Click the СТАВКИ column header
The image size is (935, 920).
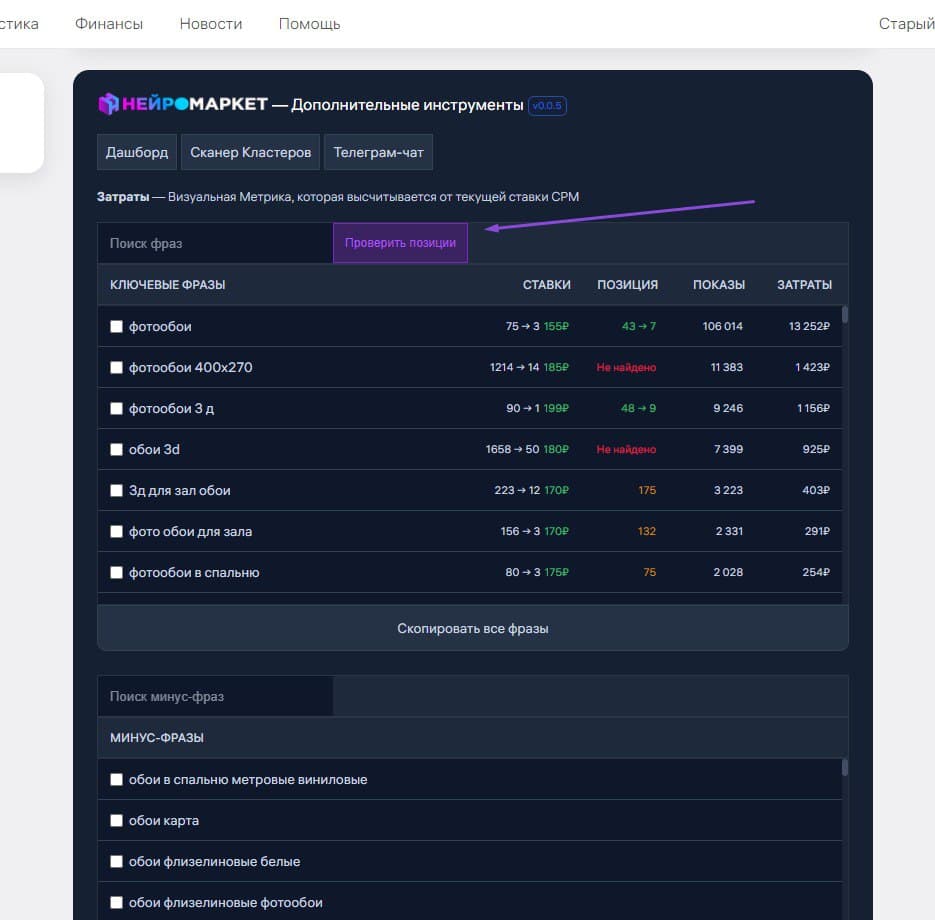(546, 285)
